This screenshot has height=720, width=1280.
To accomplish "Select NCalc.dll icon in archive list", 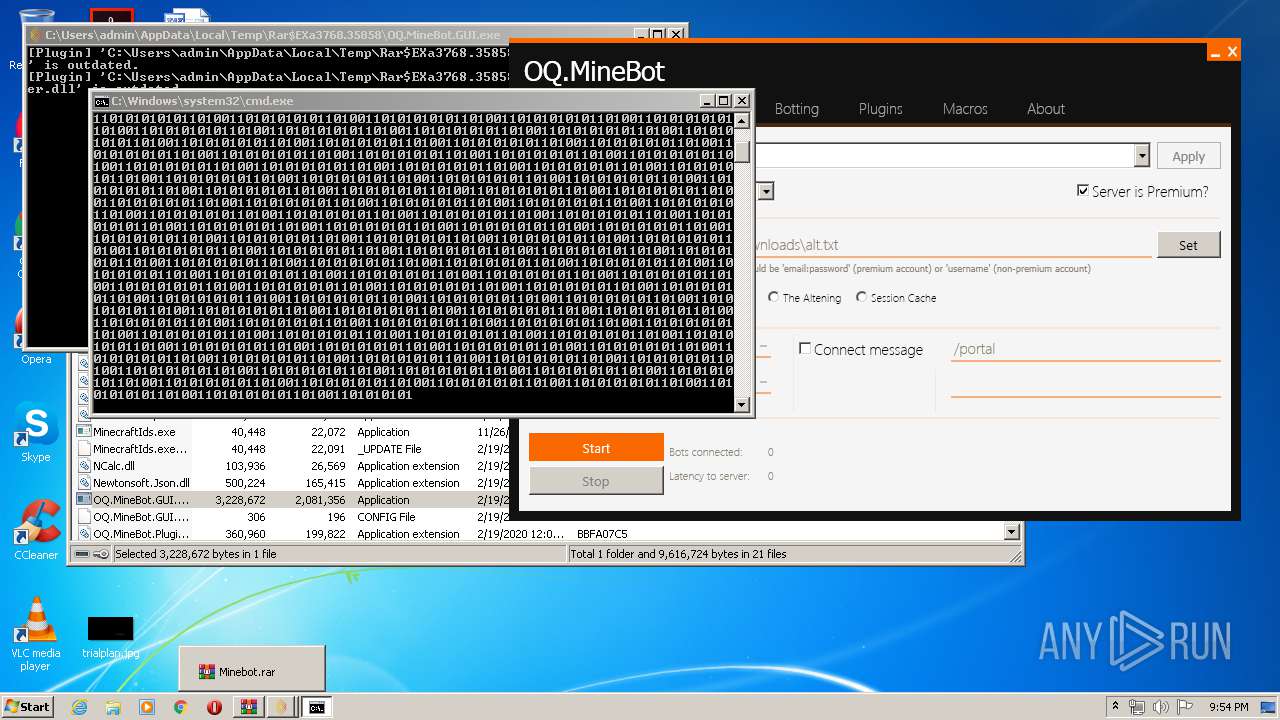I will 85,466.
